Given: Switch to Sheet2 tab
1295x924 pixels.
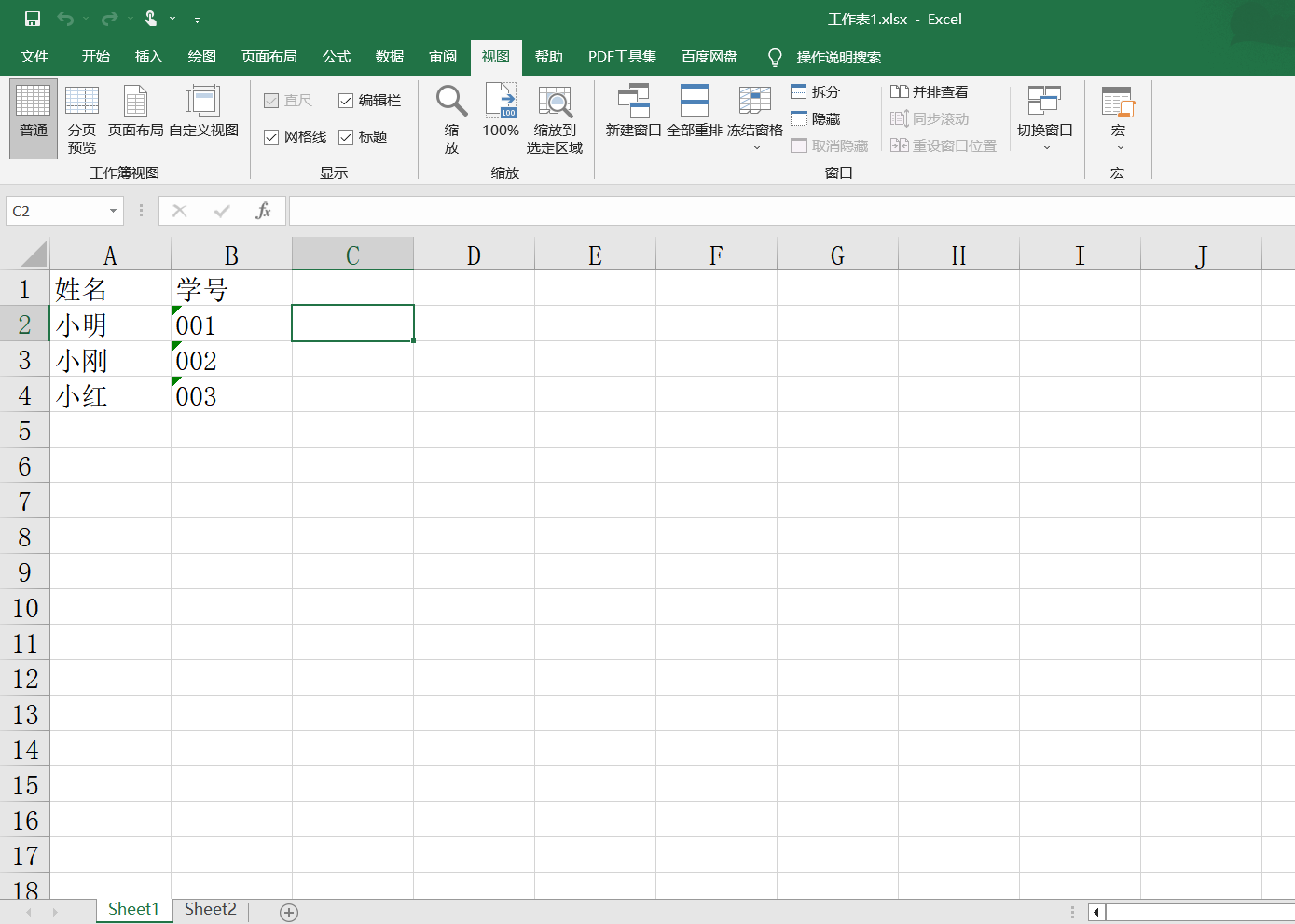Looking at the screenshot, I should pyautogui.click(x=211, y=910).
